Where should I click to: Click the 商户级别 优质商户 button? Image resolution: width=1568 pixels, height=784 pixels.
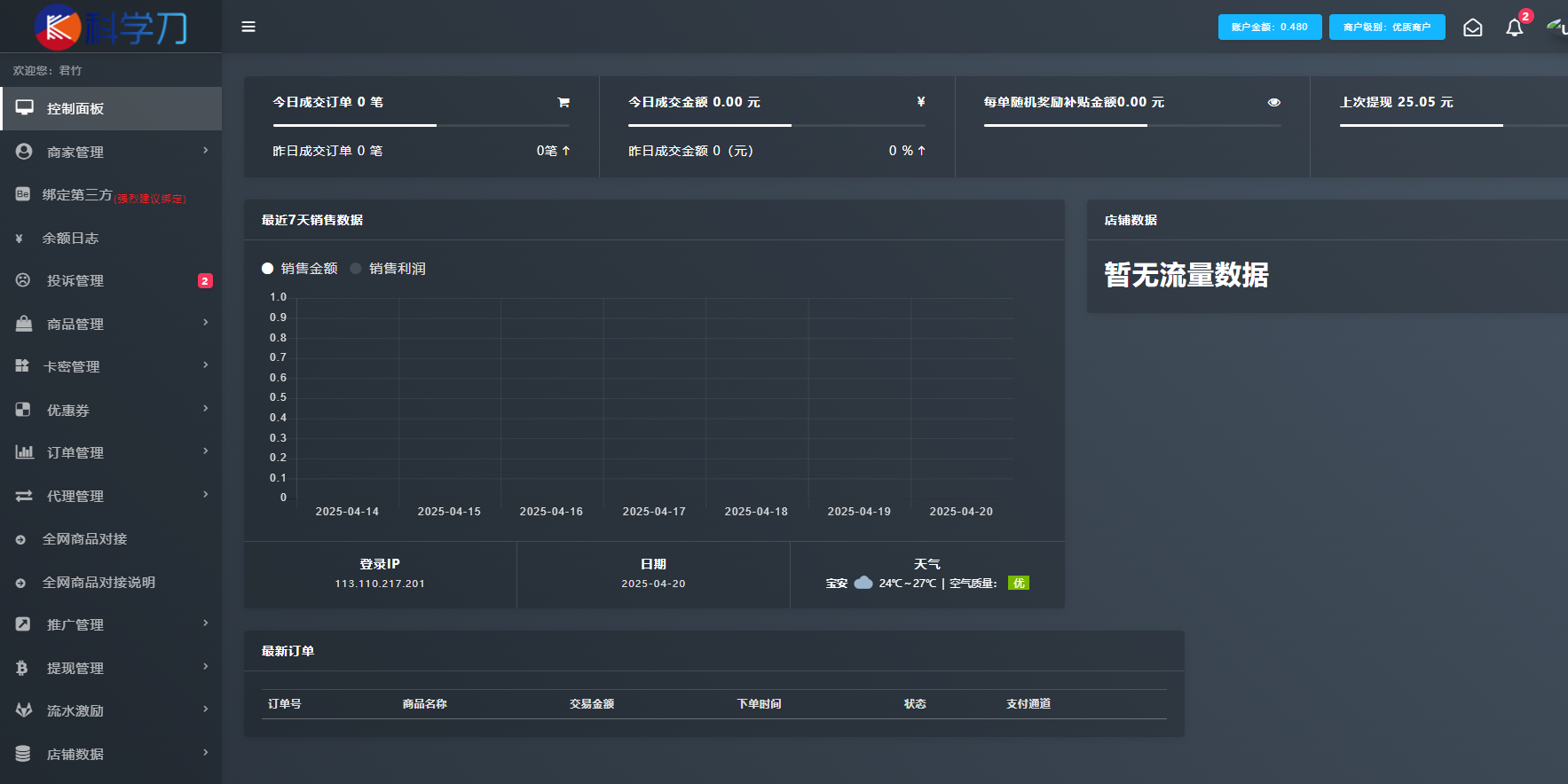tap(1387, 27)
